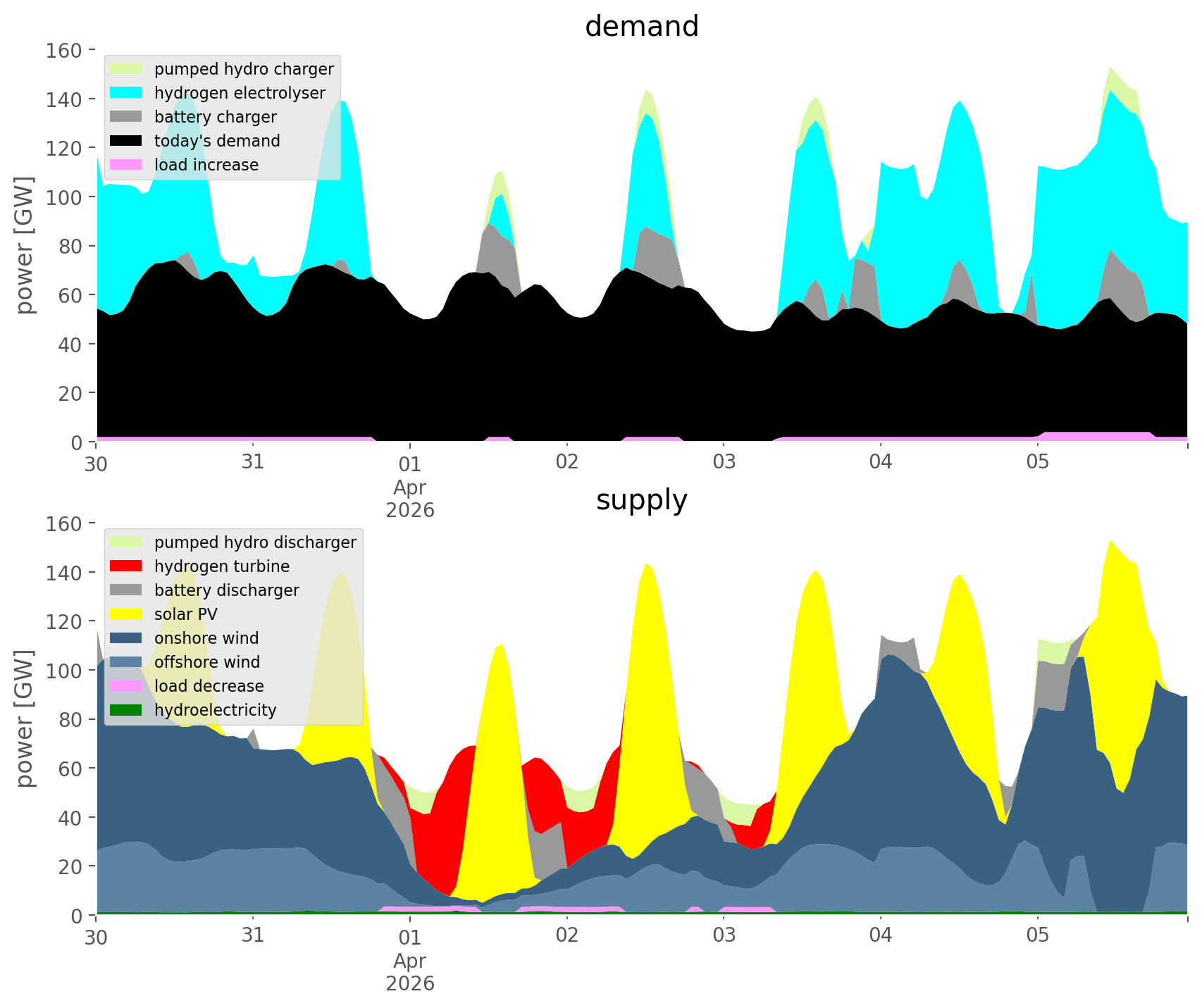
Task: Select the offshore wind legend label
Action: [207, 662]
